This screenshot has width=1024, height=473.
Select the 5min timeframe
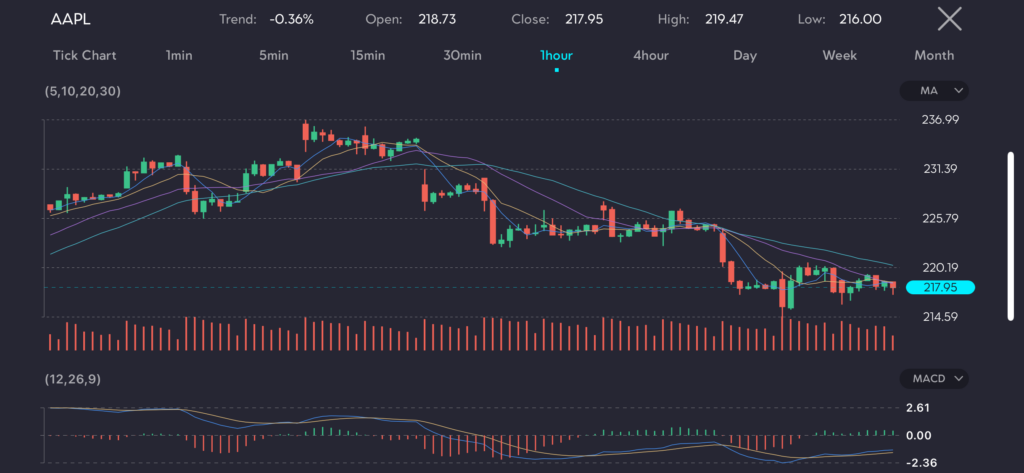click(x=274, y=55)
